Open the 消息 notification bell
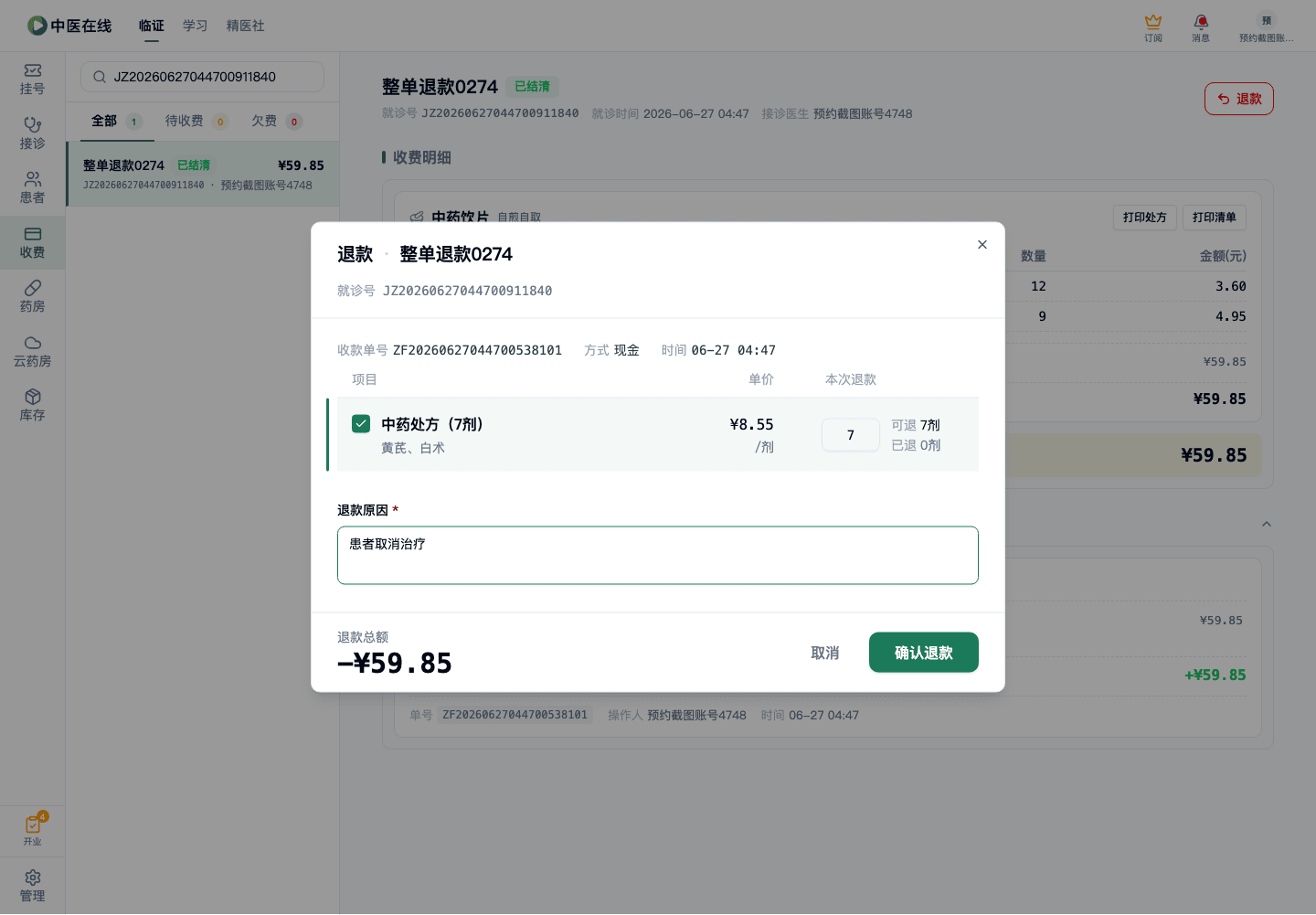1316x915 pixels. pos(1201,27)
